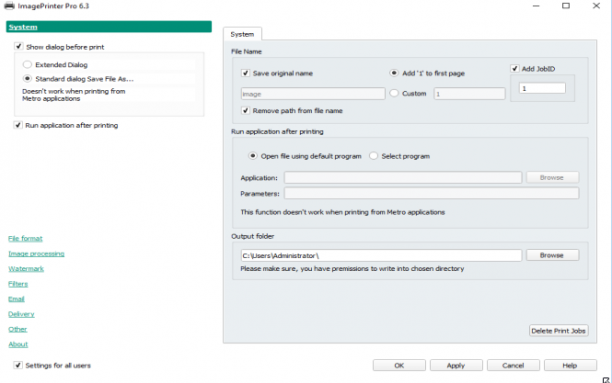Toggle Settings for all users checkbox
The height and width of the screenshot is (383, 612).
tap(18, 365)
